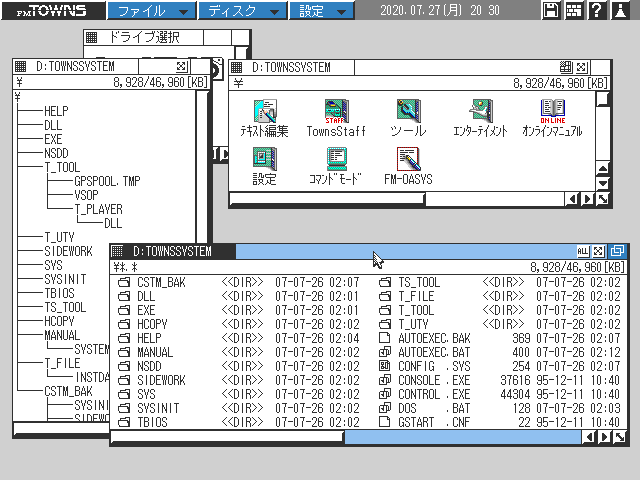Click the floppy disk icon in the top bar

551,10
